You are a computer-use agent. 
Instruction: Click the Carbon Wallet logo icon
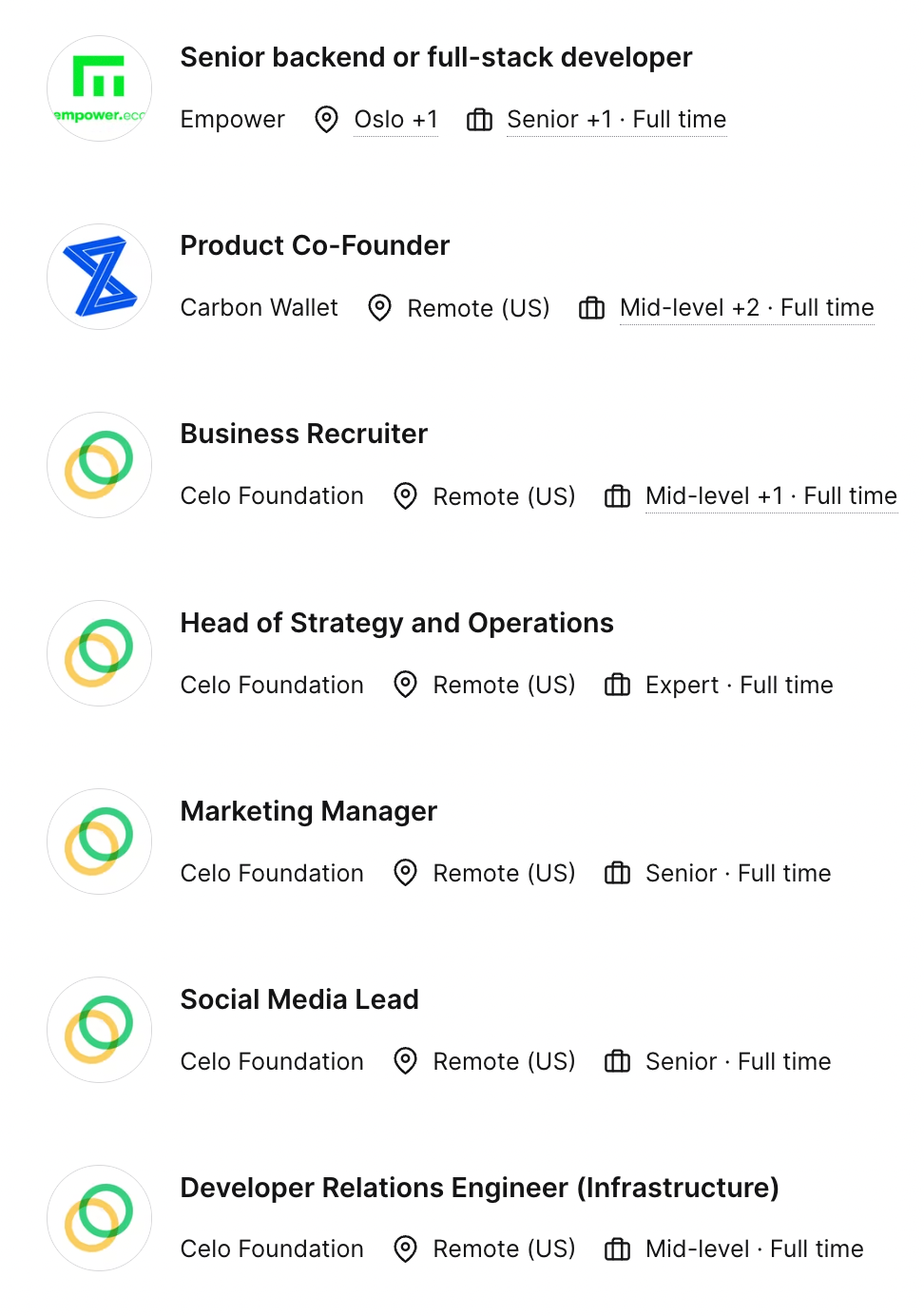tap(100, 277)
